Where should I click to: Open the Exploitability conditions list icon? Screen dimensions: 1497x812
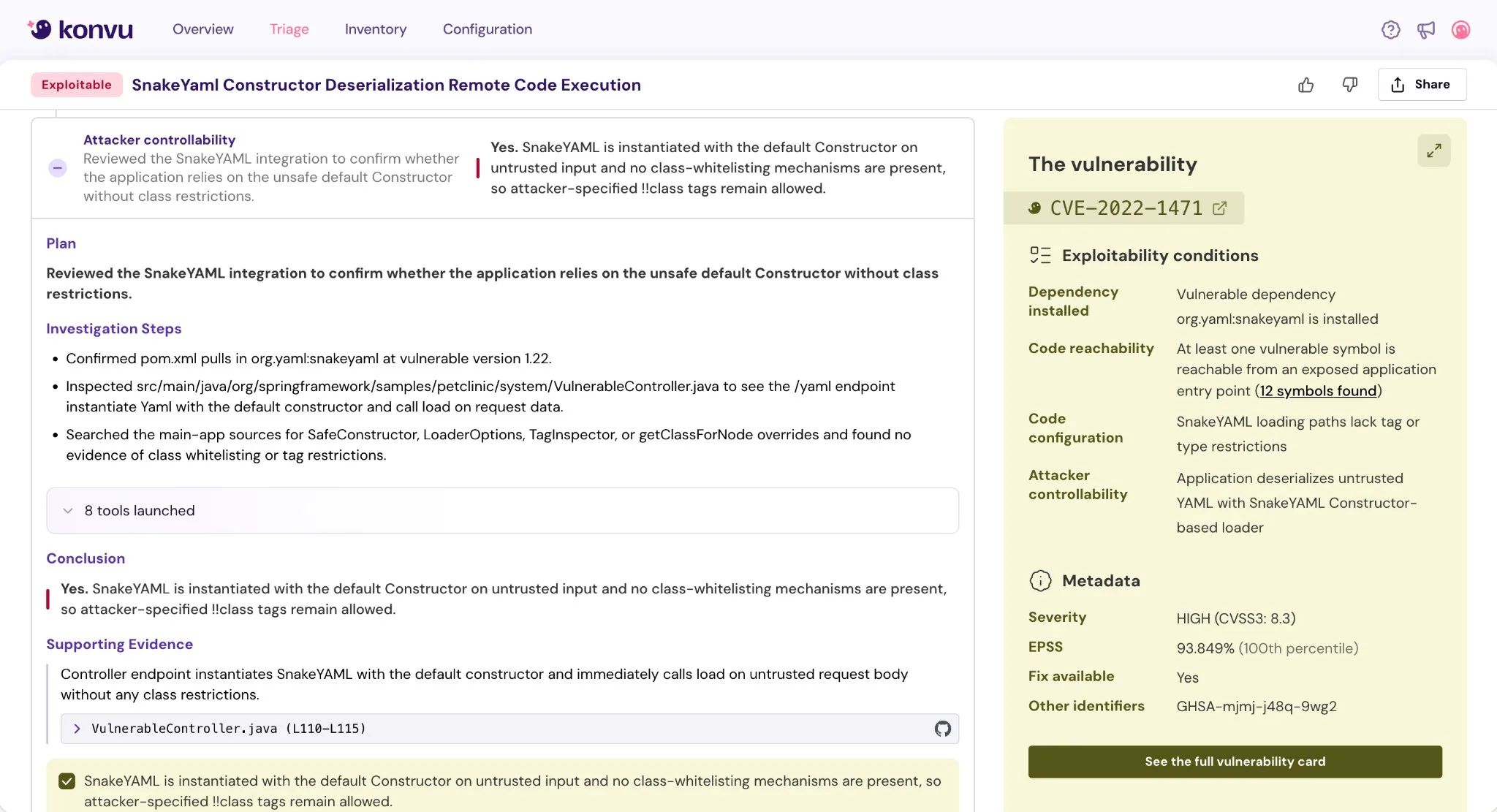pos(1040,254)
